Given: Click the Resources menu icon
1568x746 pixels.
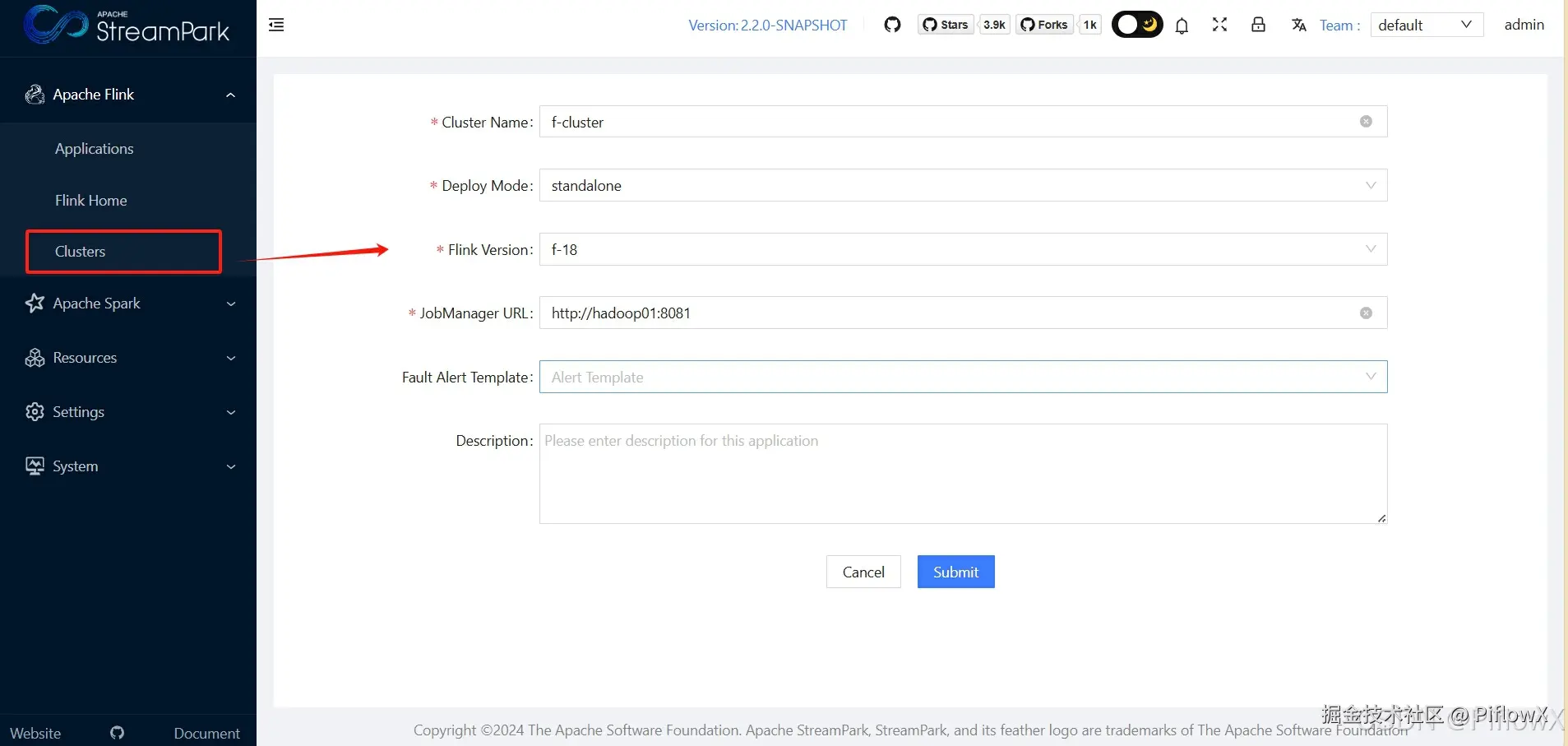Looking at the screenshot, I should (35, 358).
